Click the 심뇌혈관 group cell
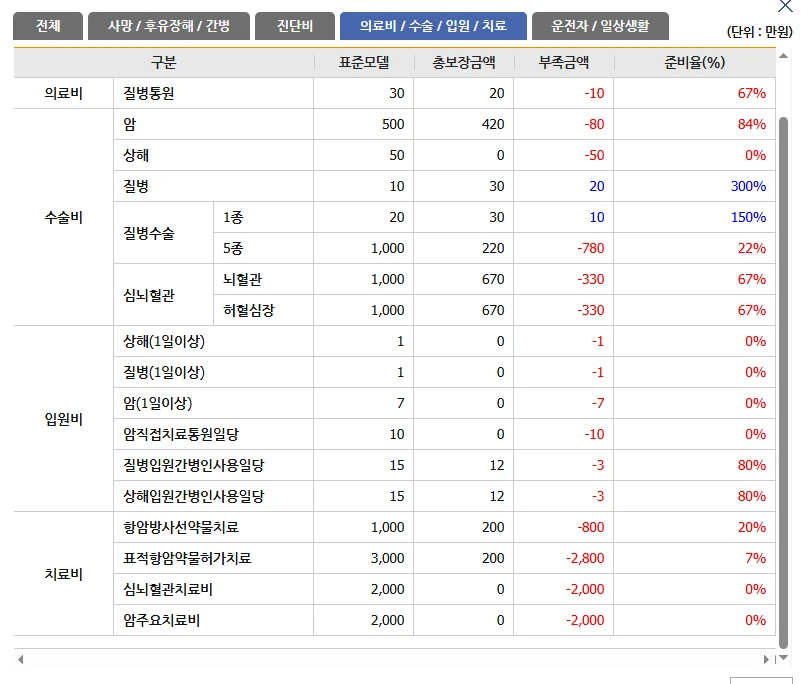The height and width of the screenshot is (684, 801). pos(163,295)
